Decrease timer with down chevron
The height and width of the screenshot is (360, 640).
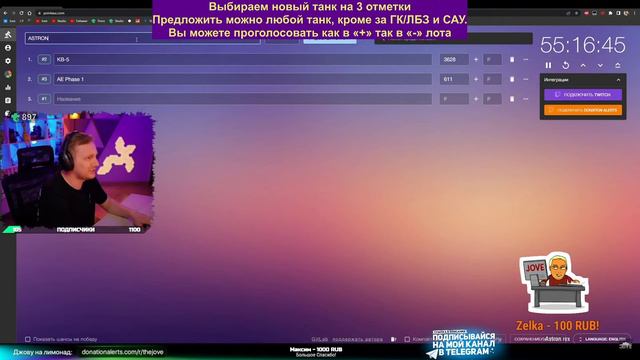click(x=600, y=65)
